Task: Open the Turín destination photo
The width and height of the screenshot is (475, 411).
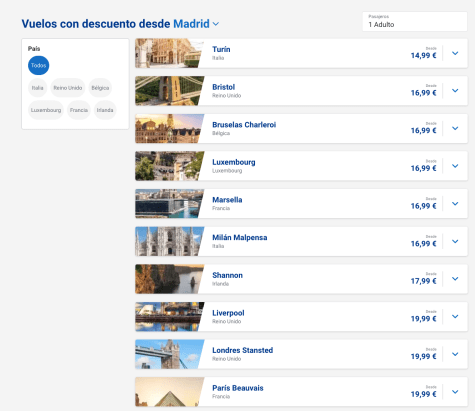Action: click(x=169, y=53)
